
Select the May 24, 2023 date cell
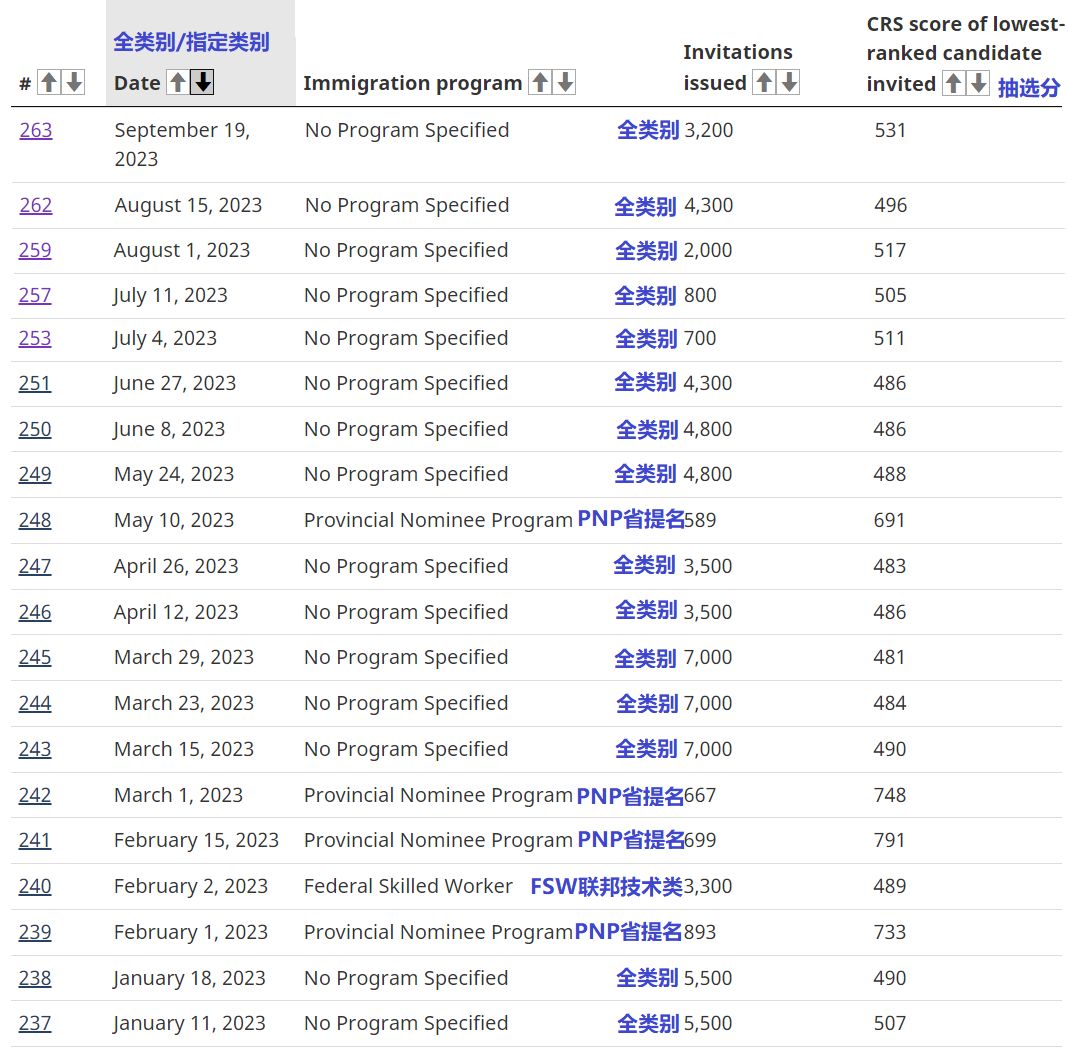tap(174, 474)
